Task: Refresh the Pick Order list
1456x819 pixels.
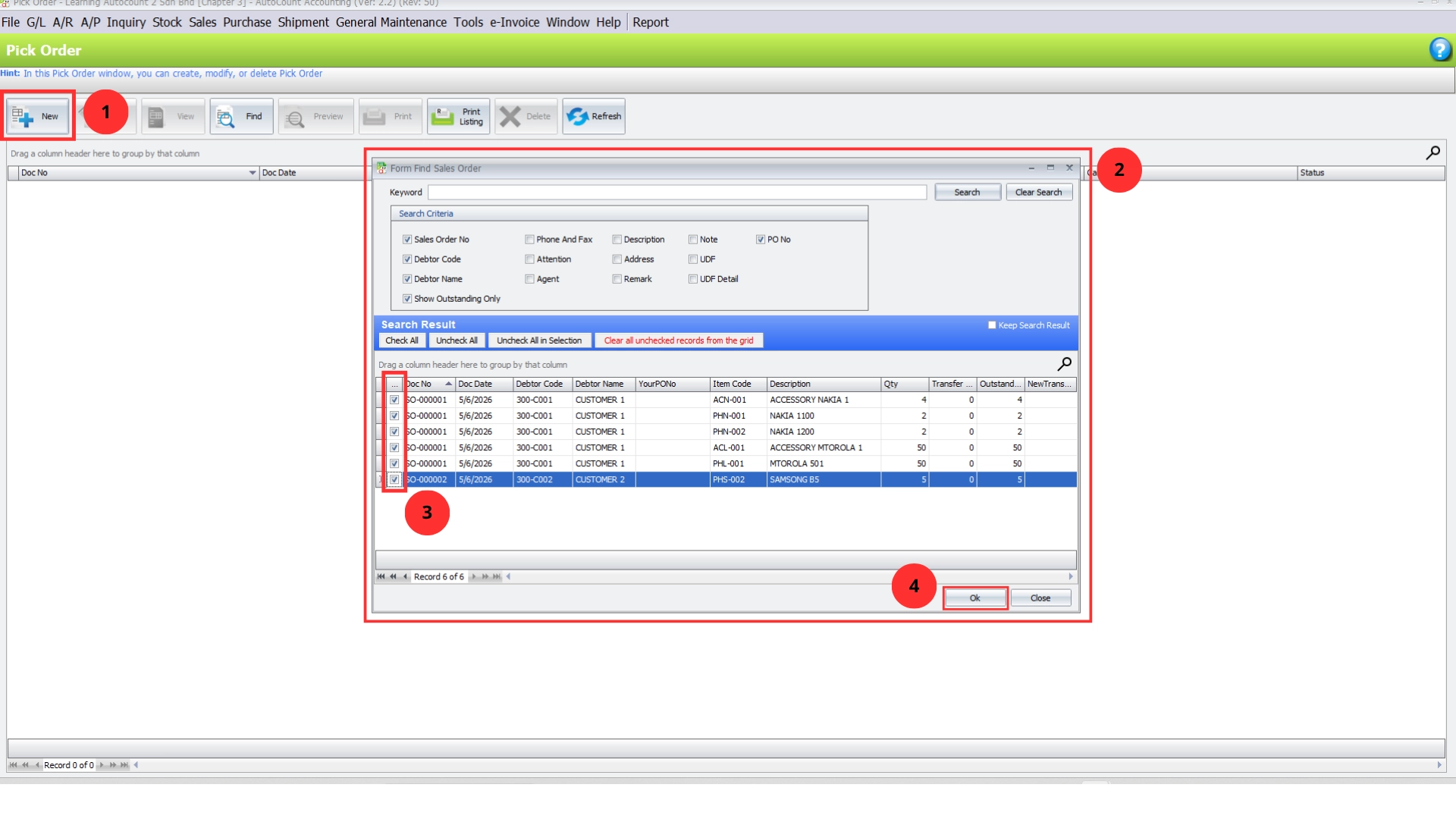Action: pyautogui.click(x=594, y=116)
